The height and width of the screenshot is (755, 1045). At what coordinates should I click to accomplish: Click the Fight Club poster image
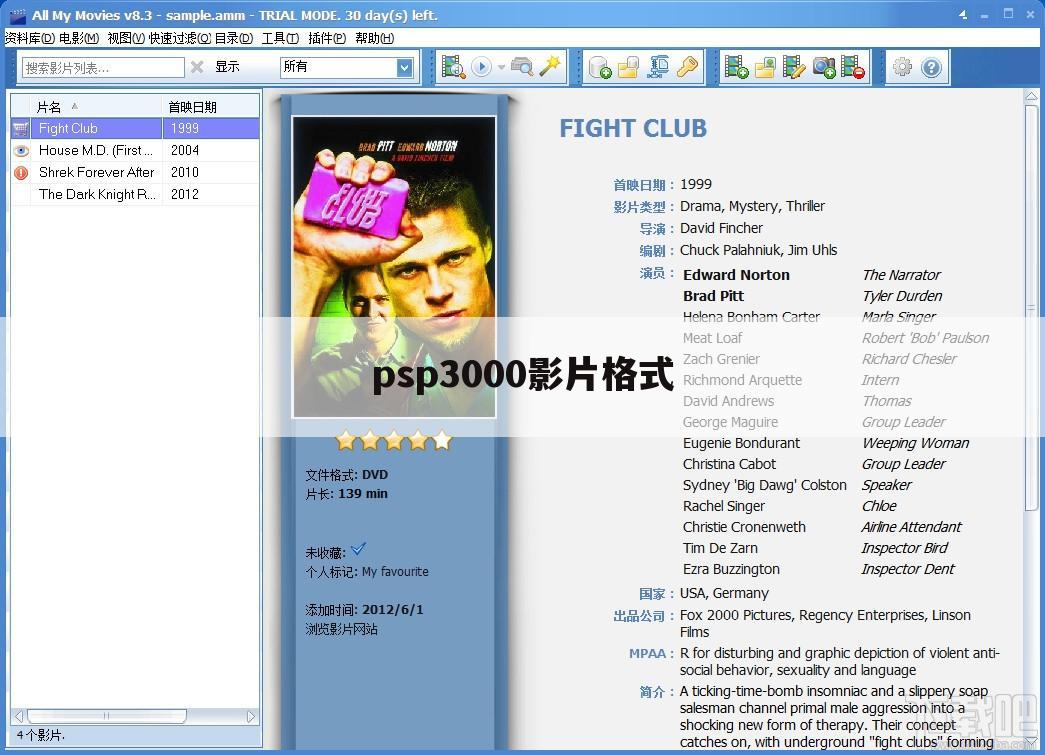[394, 267]
